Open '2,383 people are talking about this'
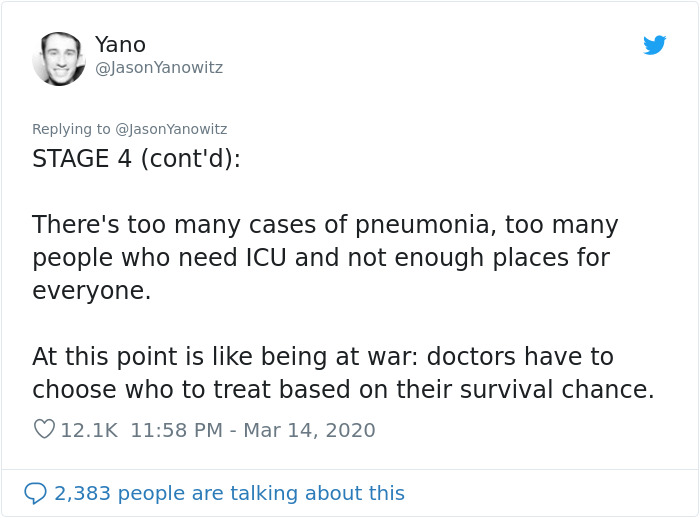The height and width of the screenshot is (518, 700). coord(229,493)
